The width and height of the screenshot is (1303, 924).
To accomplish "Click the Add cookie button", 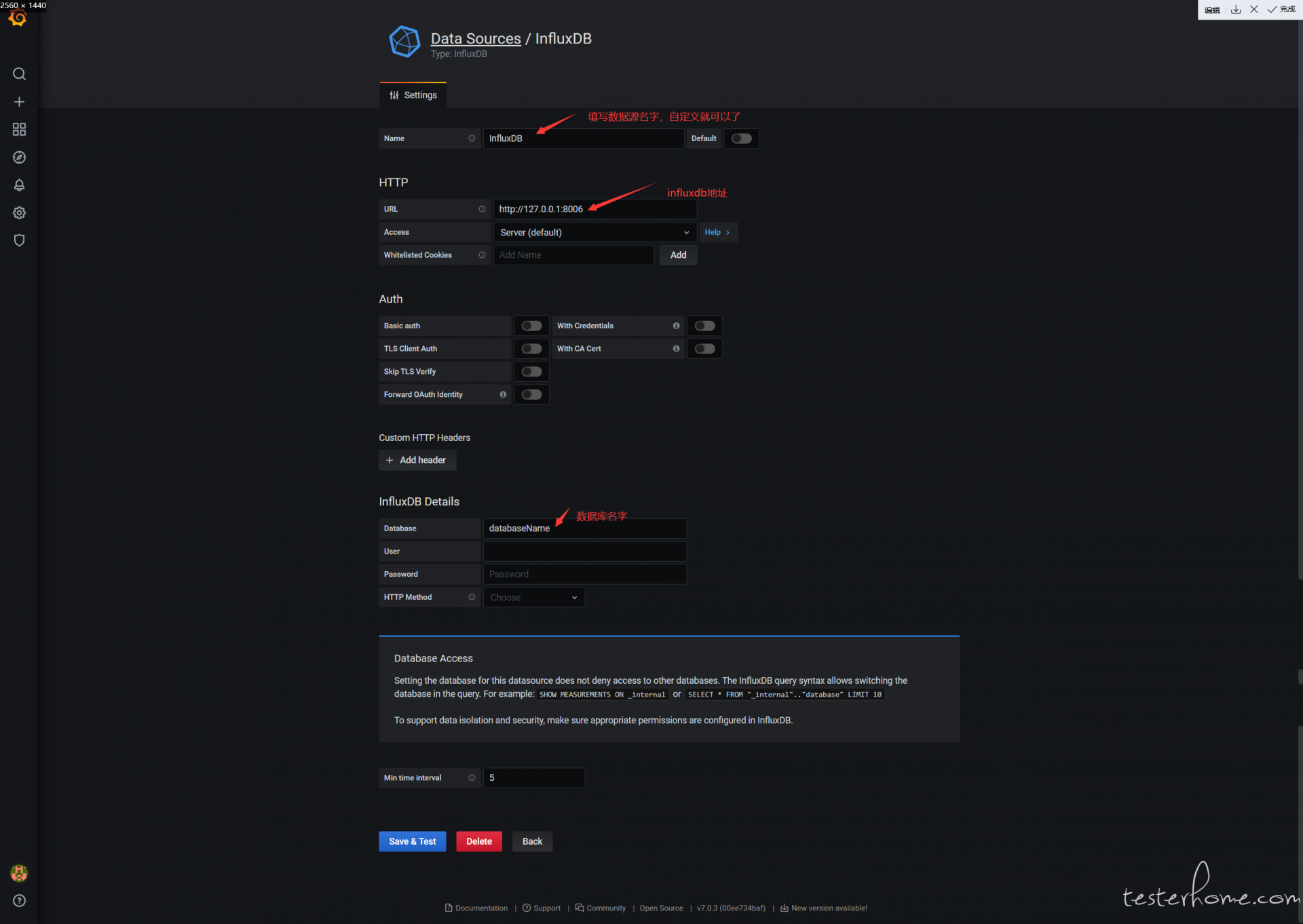I will click(678, 255).
